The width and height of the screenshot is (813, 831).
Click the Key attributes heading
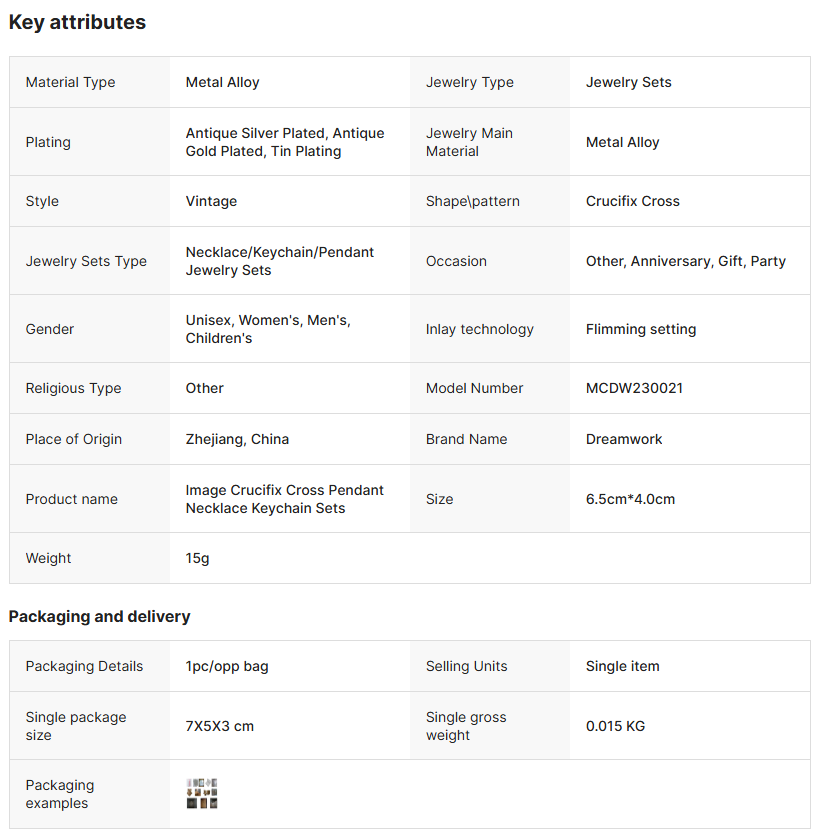tap(77, 22)
